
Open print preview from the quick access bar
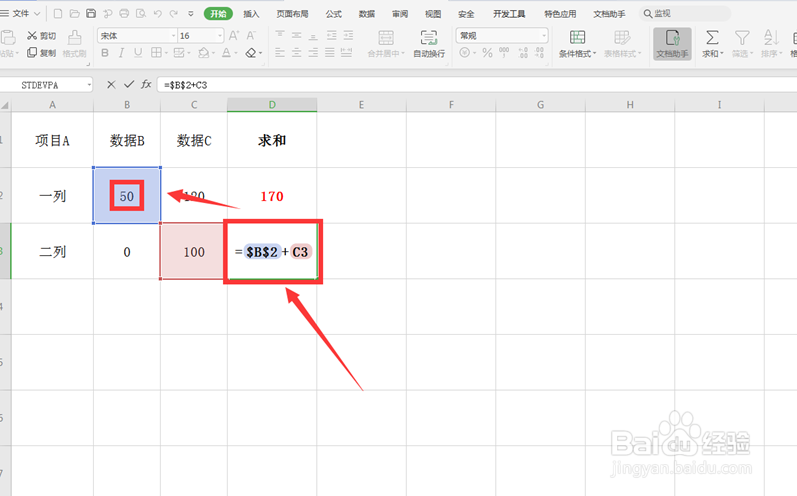point(141,14)
